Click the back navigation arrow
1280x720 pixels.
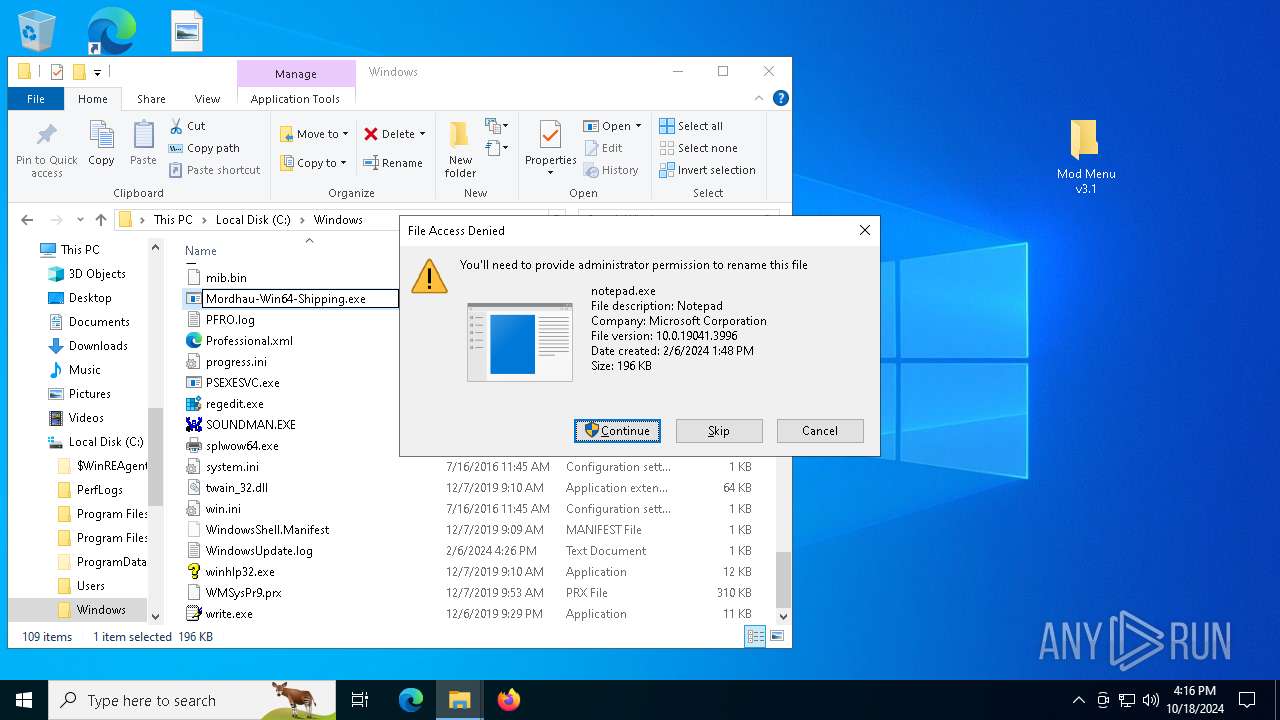click(27, 220)
